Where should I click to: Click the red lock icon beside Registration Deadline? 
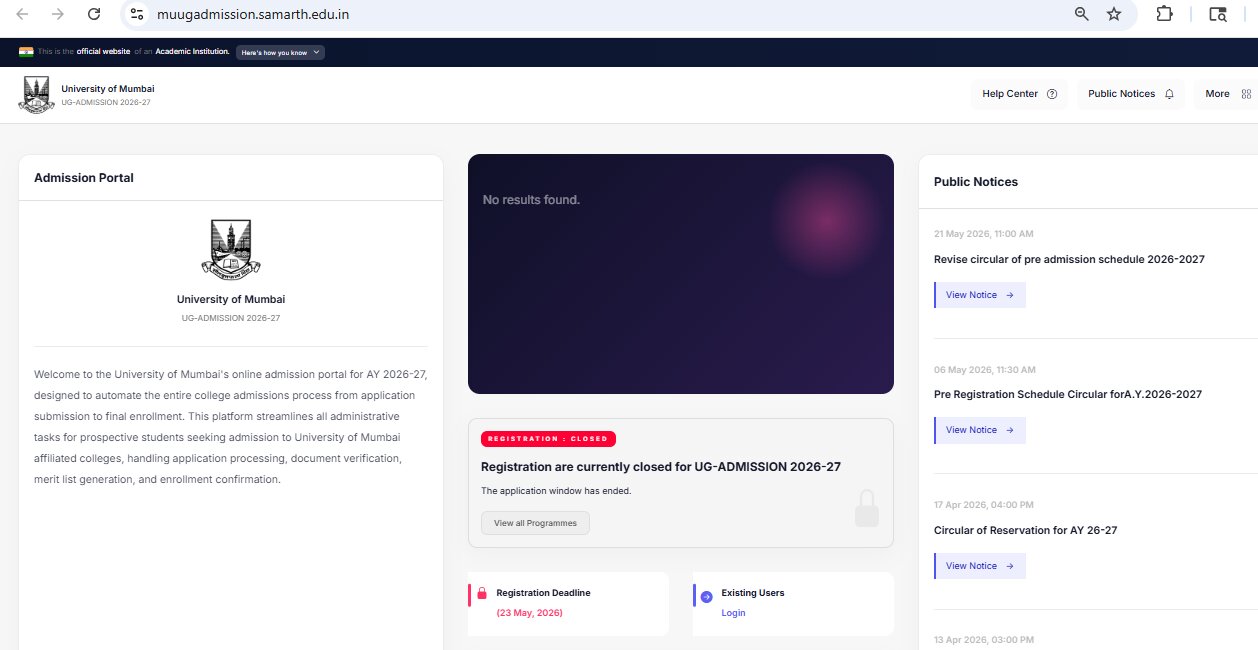(481, 594)
